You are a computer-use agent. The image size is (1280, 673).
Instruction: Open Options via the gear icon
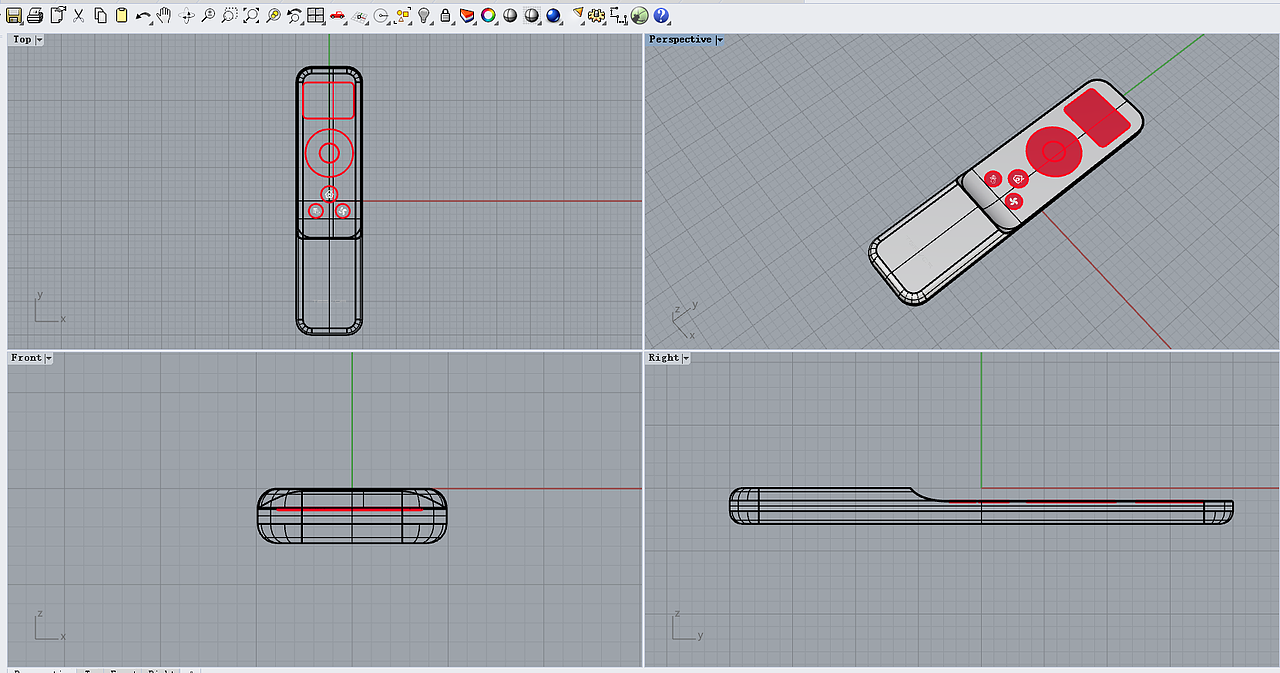point(597,15)
